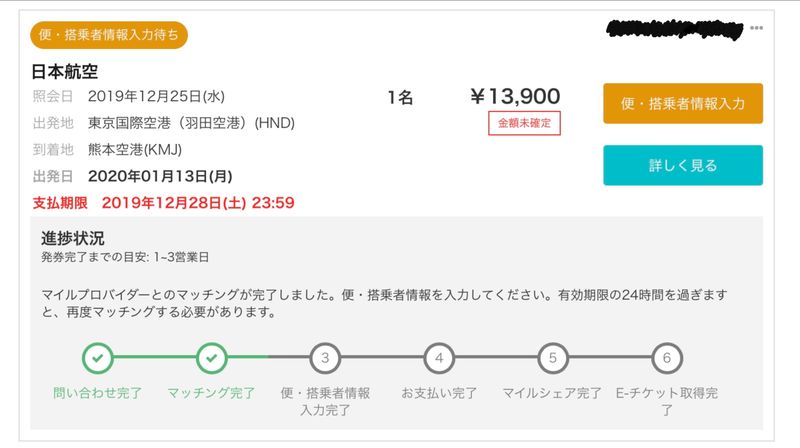Click the ¥13,900 price amount
This screenshot has height=448, width=800.
(515, 96)
